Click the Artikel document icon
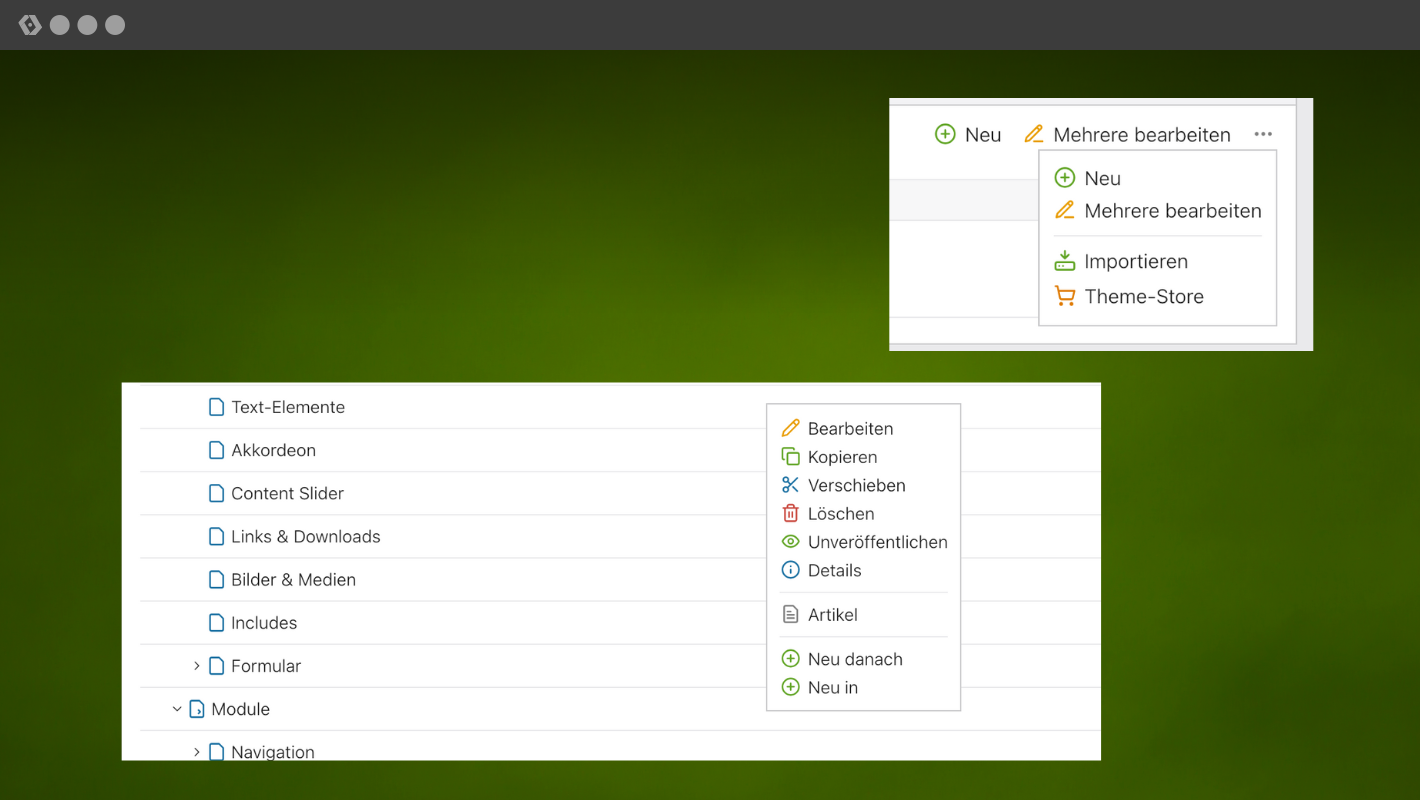The image size is (1420, 800). pyautogui.click(x=790, y=615)
